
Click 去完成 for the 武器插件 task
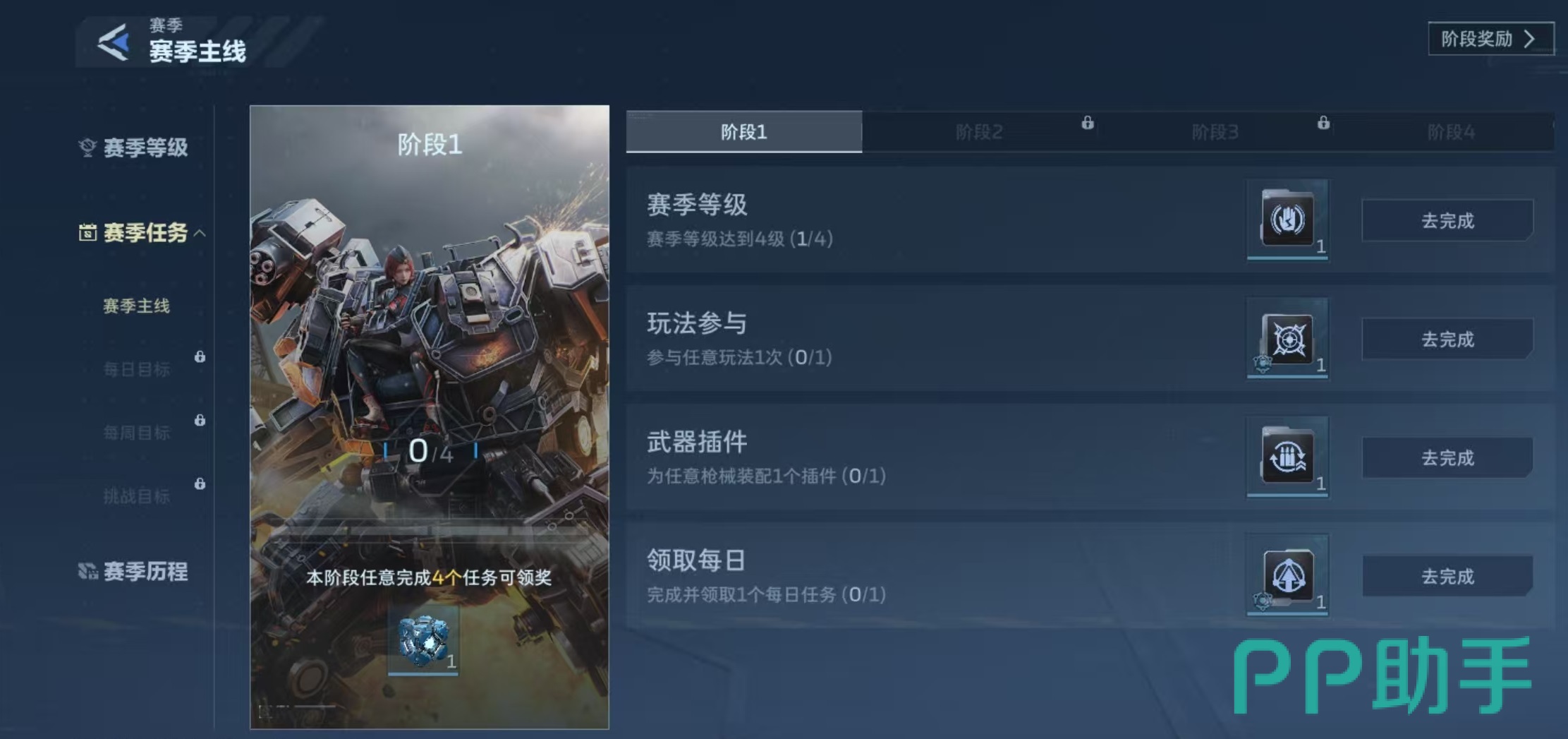(1447, 458)
